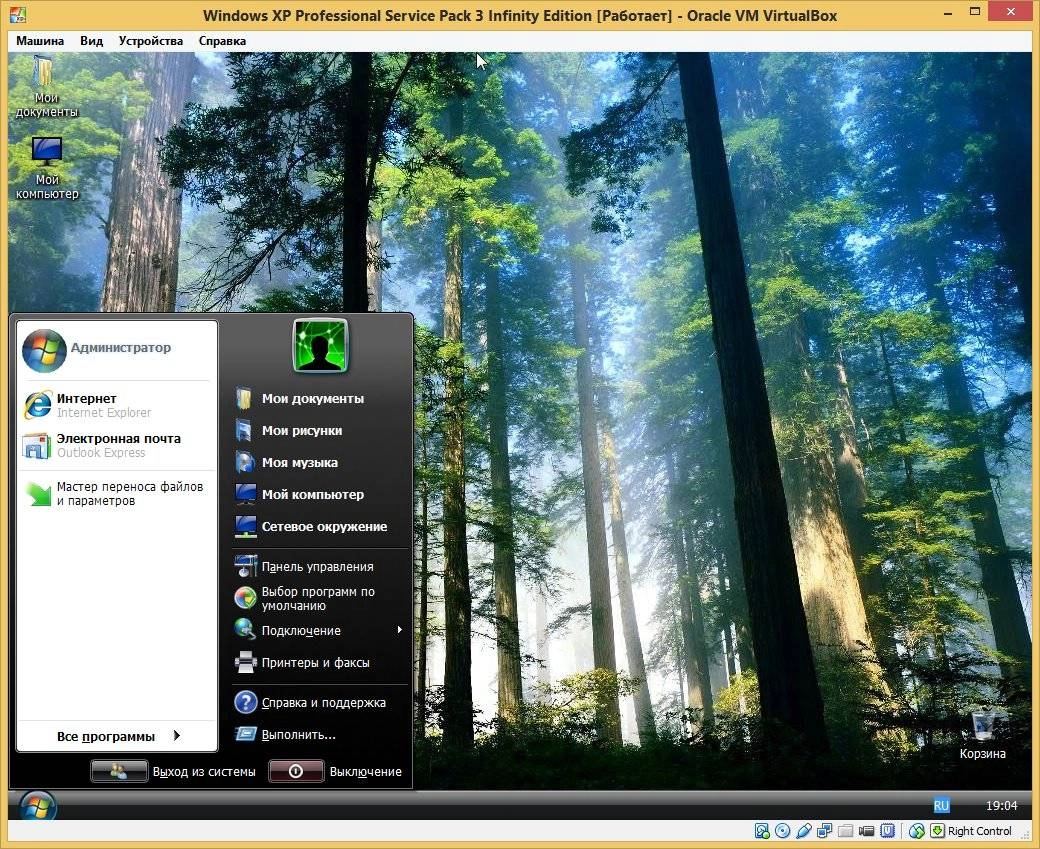Screen dimensions: 1040x849
Task: Open Мастер переноса файлов и параметров
Action: [117, 493]
